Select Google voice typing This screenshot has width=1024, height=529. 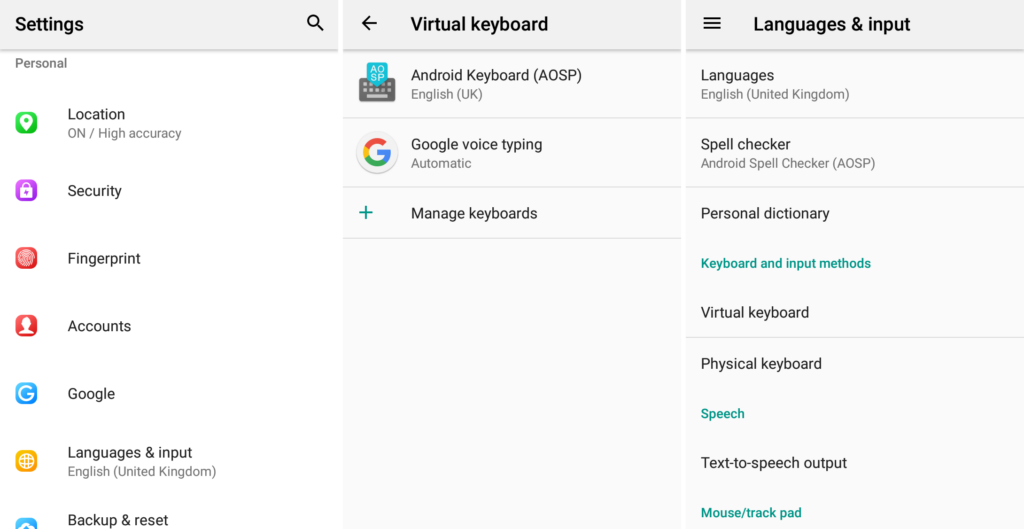(x=512, y=153)
